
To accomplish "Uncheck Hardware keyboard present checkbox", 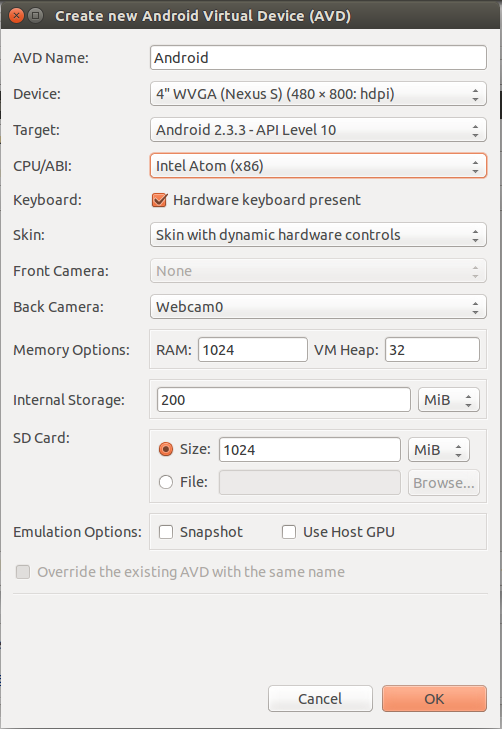I will [x=159, y=200].
